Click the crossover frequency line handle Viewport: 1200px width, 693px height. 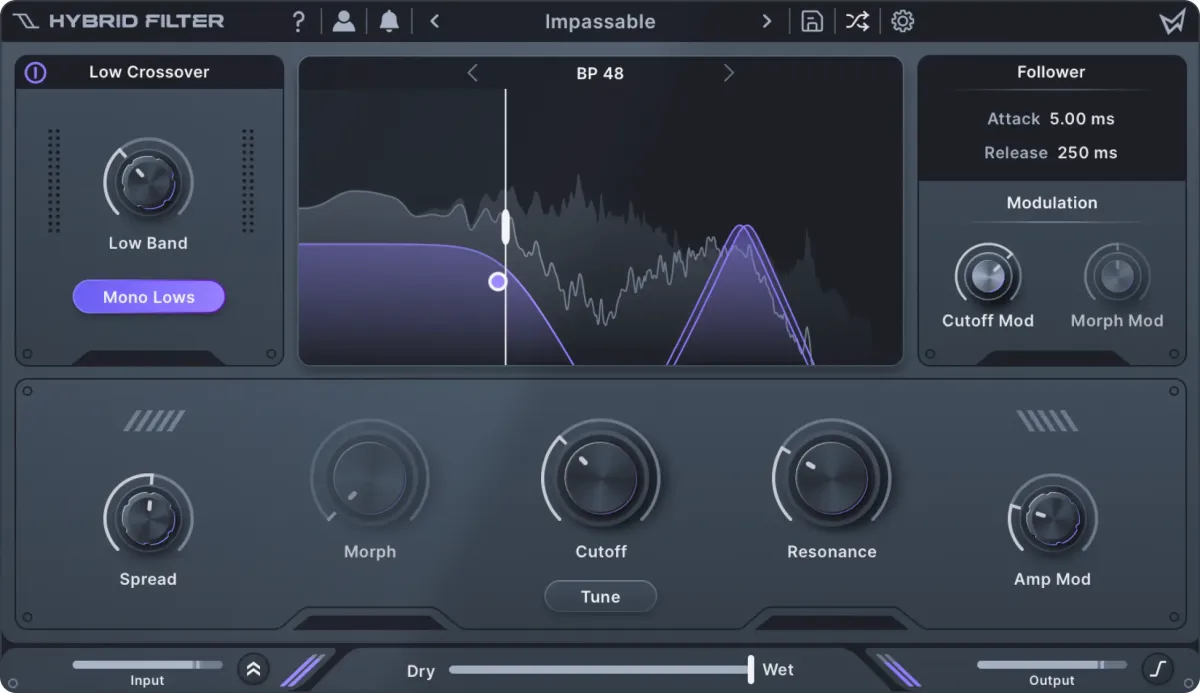pyautogui.click(x=506, y=227)
